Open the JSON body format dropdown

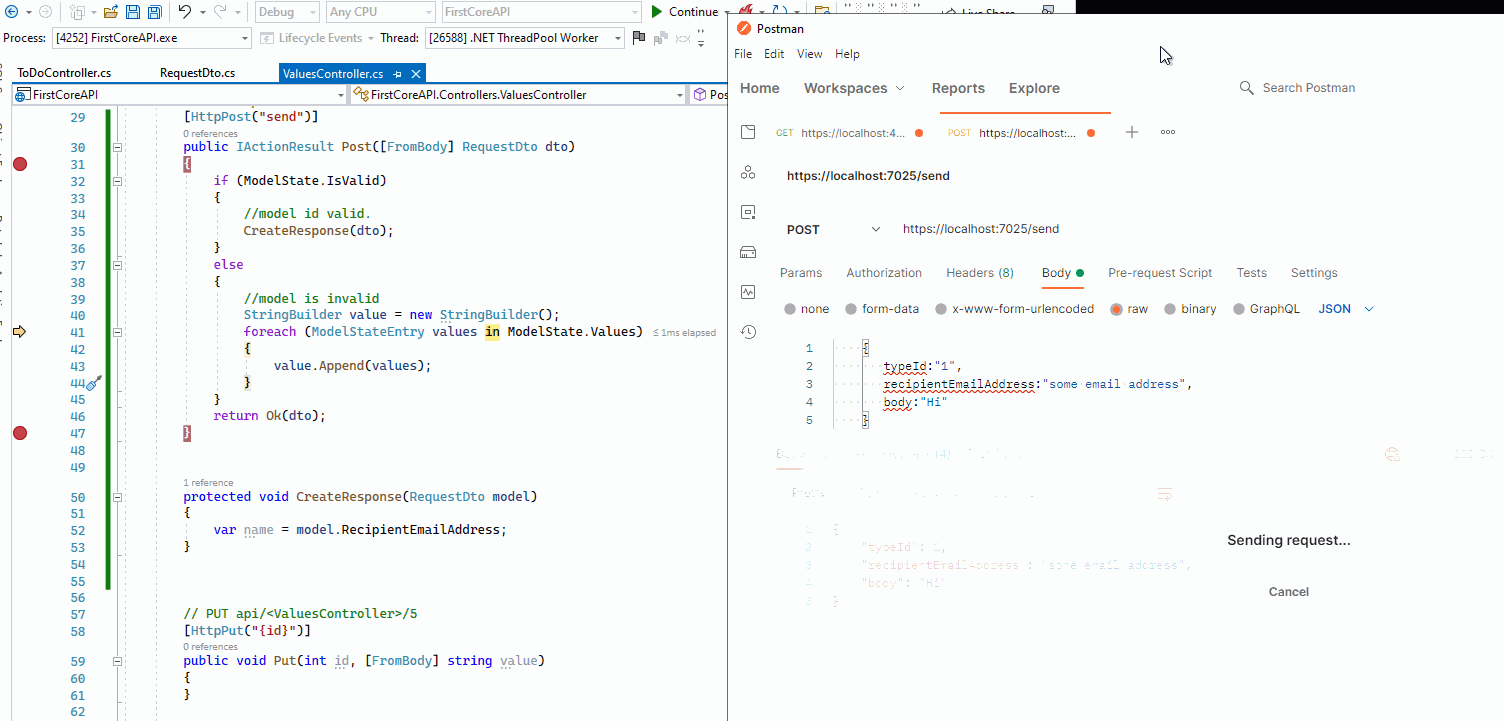pos(1346,309)
